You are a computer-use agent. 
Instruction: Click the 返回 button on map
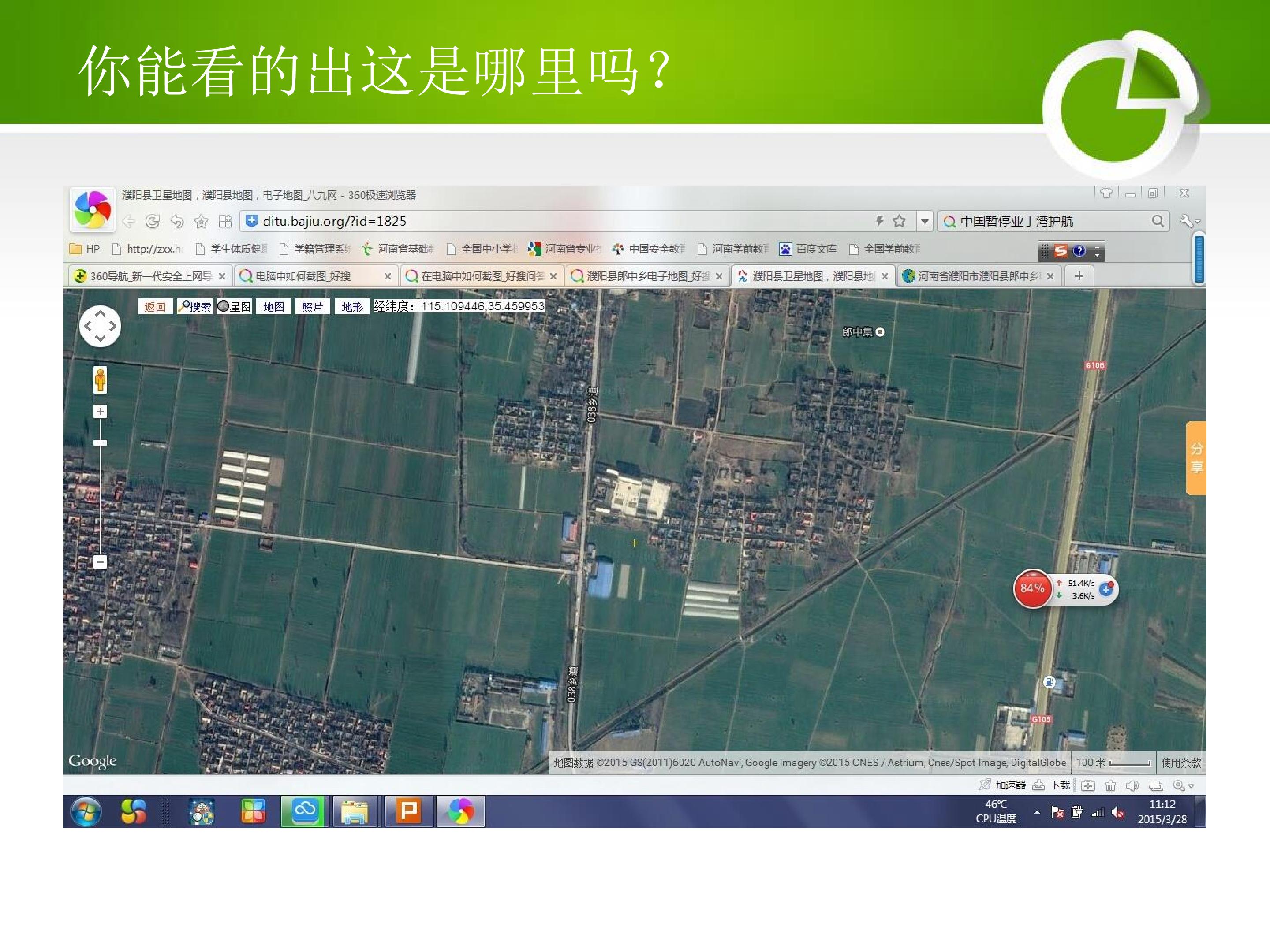click(x=155, y=306)
